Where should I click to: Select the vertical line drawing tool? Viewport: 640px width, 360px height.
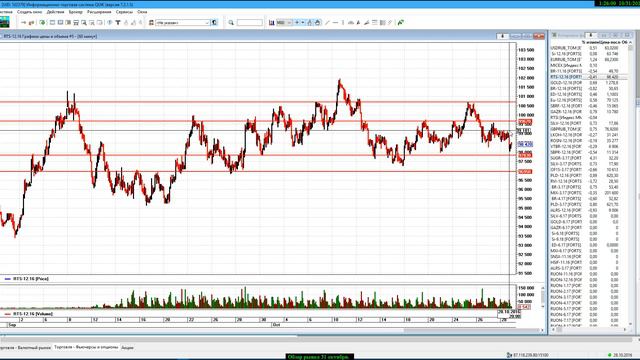click(x=343, y=23)
